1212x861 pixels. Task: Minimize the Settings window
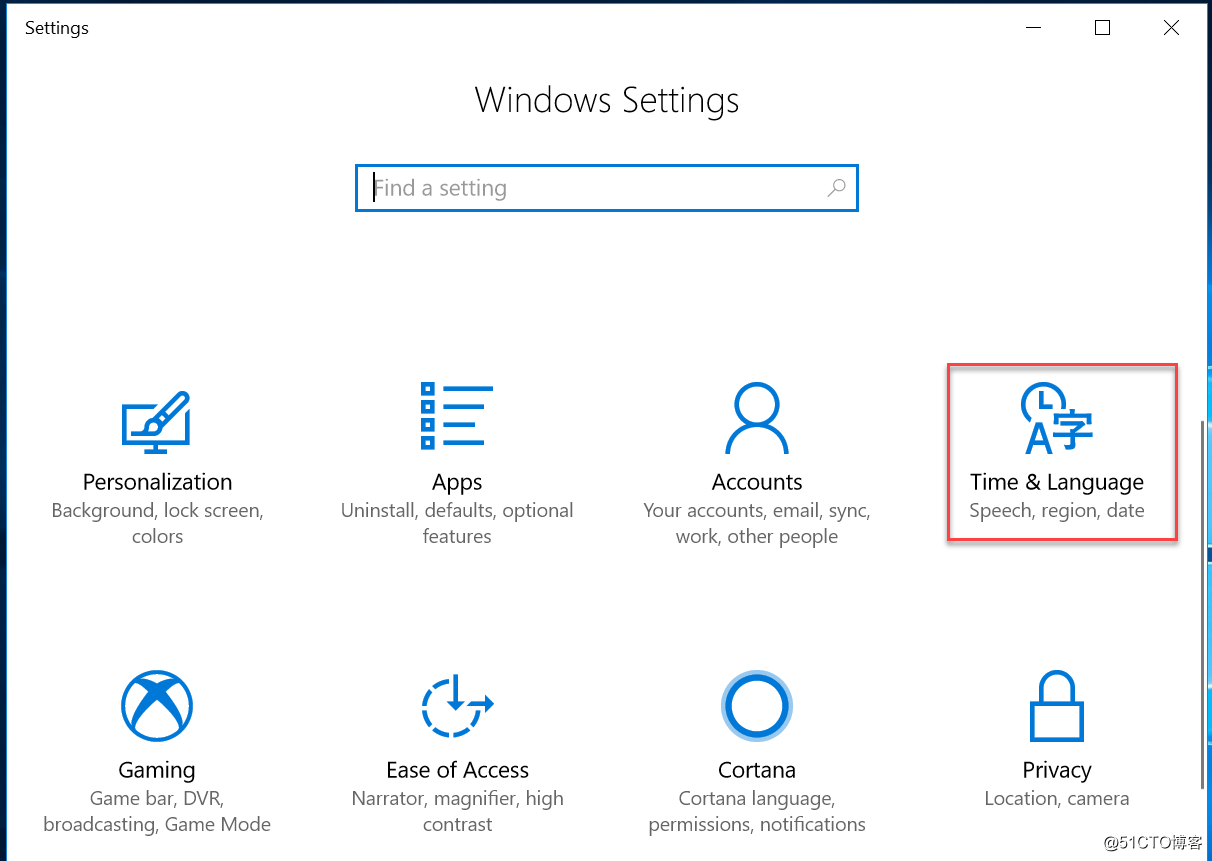click(1033, 28)
